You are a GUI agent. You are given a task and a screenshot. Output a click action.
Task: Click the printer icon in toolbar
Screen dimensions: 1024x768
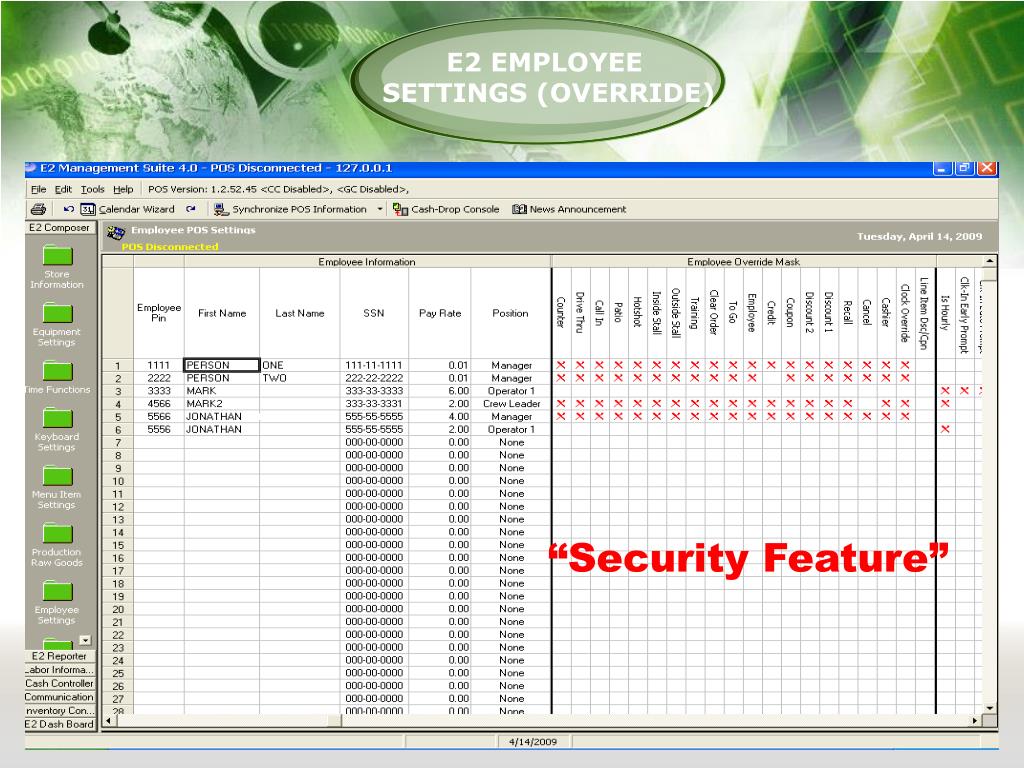[39, 210]
